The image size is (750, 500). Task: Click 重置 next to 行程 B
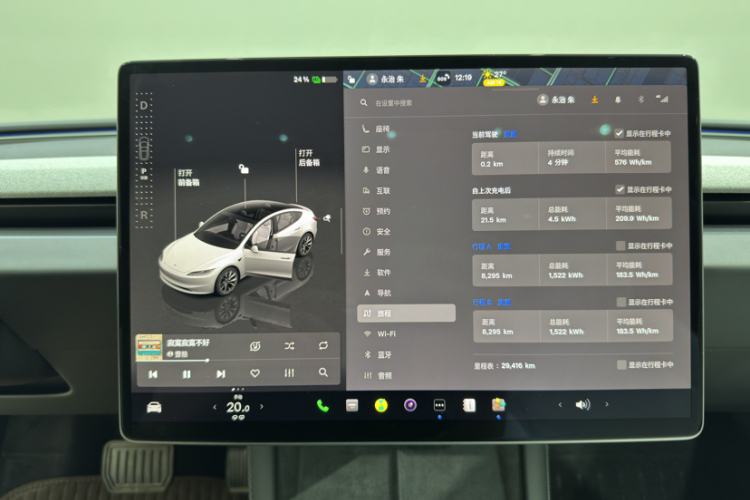pos(504,302)
